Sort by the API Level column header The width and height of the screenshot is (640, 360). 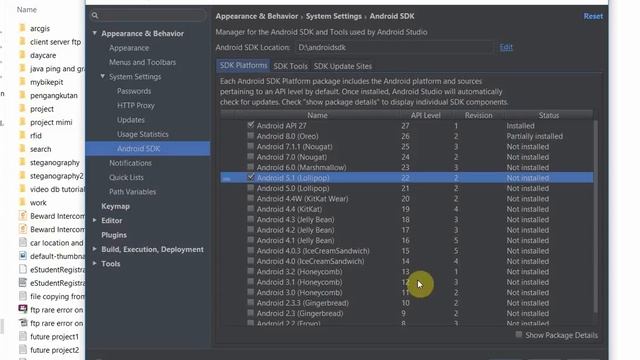[x=425, y=116]
